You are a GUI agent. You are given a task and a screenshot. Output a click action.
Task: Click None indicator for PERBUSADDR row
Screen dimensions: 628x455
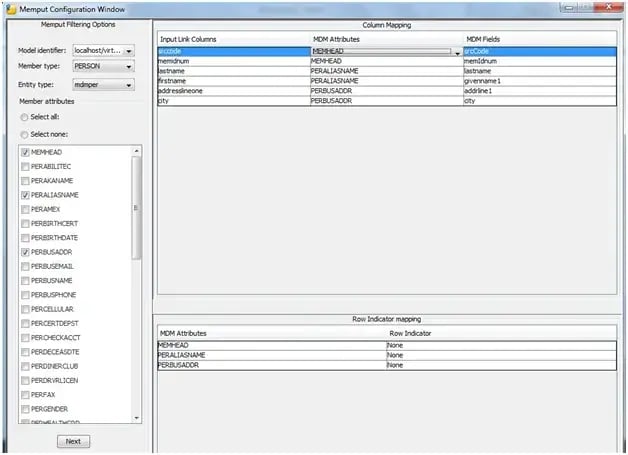click(501, 365)
